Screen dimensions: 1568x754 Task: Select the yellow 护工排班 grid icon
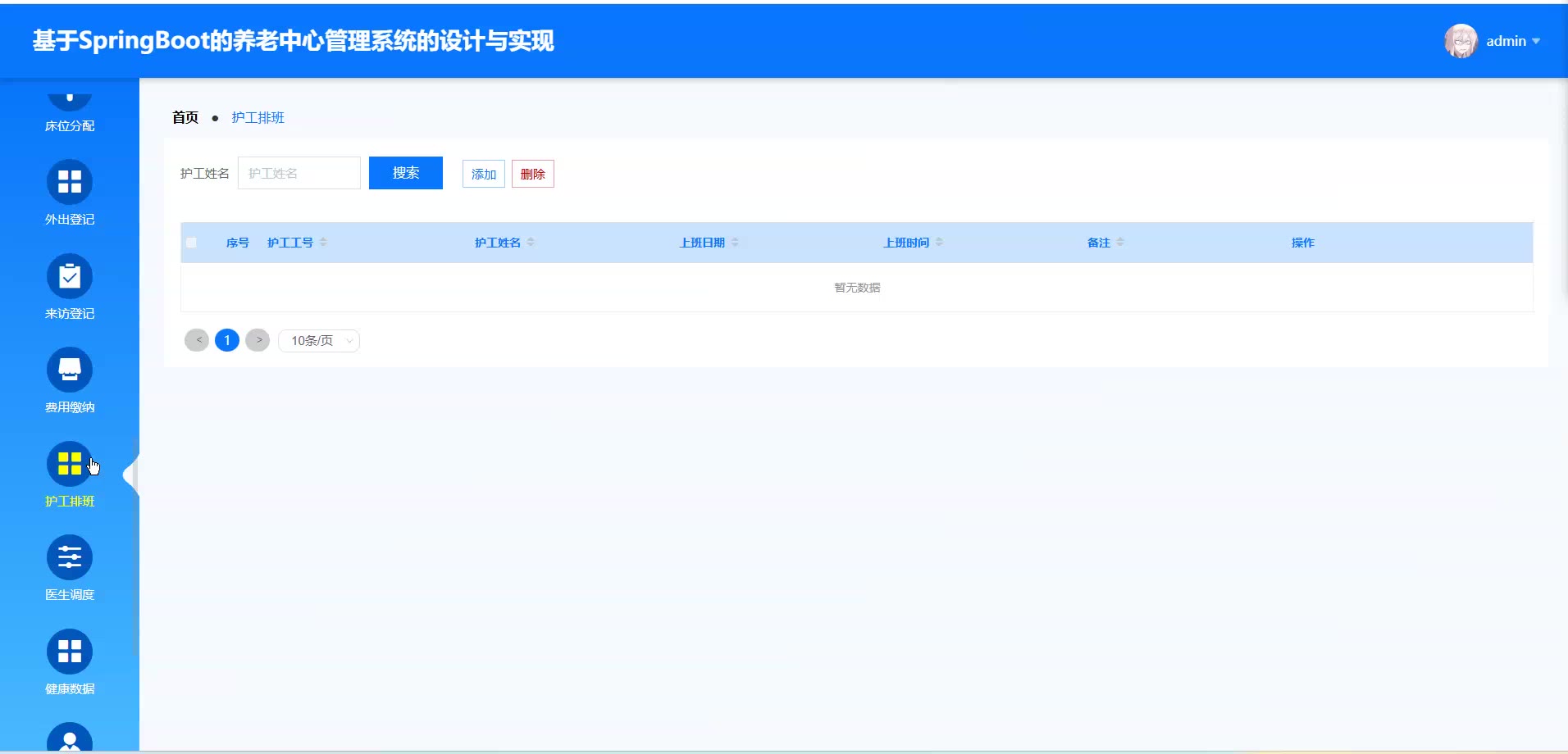click(x=70, y=464)
